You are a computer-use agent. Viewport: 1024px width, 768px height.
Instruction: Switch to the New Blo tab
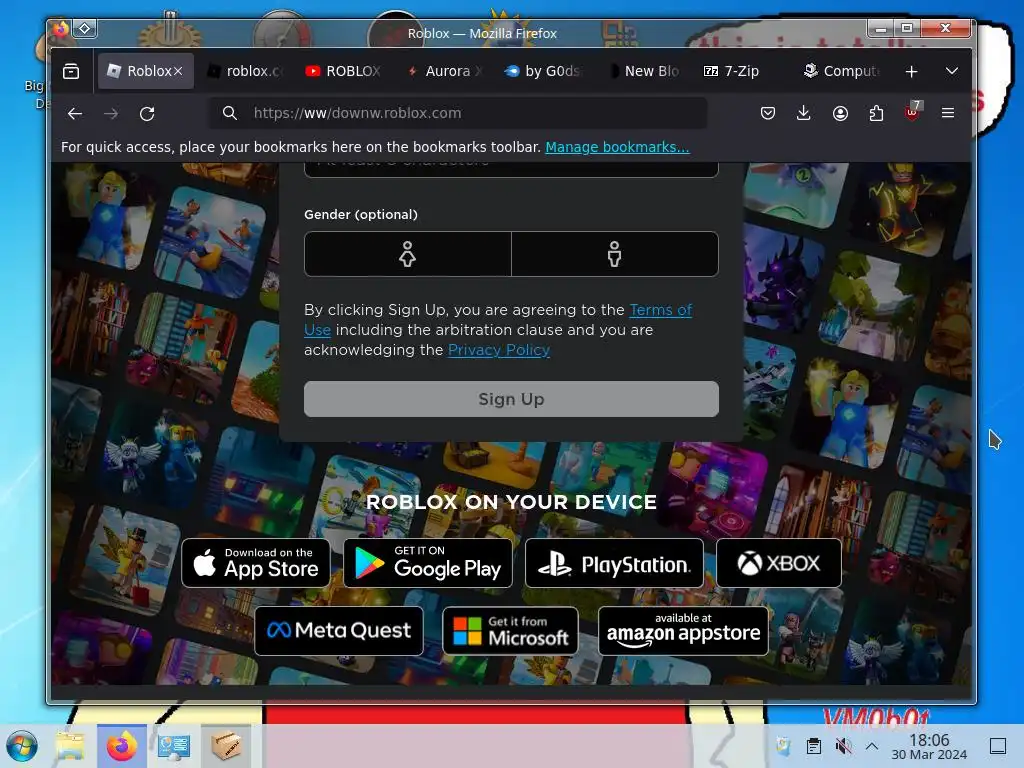[645, 71]
